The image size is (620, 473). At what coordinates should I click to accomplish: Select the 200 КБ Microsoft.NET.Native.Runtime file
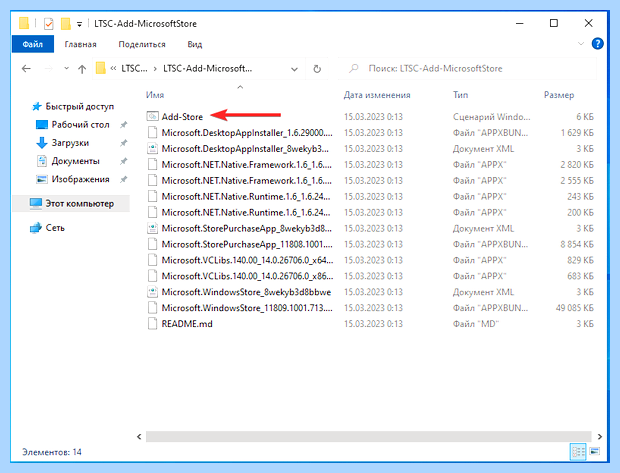(246, 212)
